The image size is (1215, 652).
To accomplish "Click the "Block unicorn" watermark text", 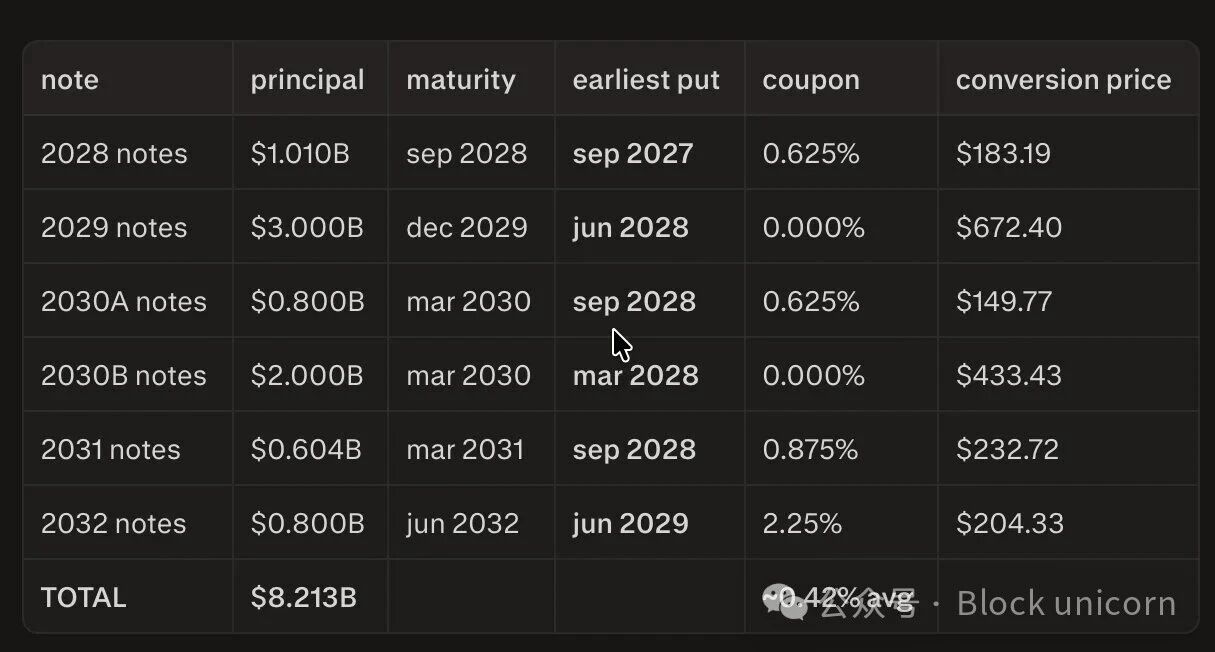I will (1066, 604).
